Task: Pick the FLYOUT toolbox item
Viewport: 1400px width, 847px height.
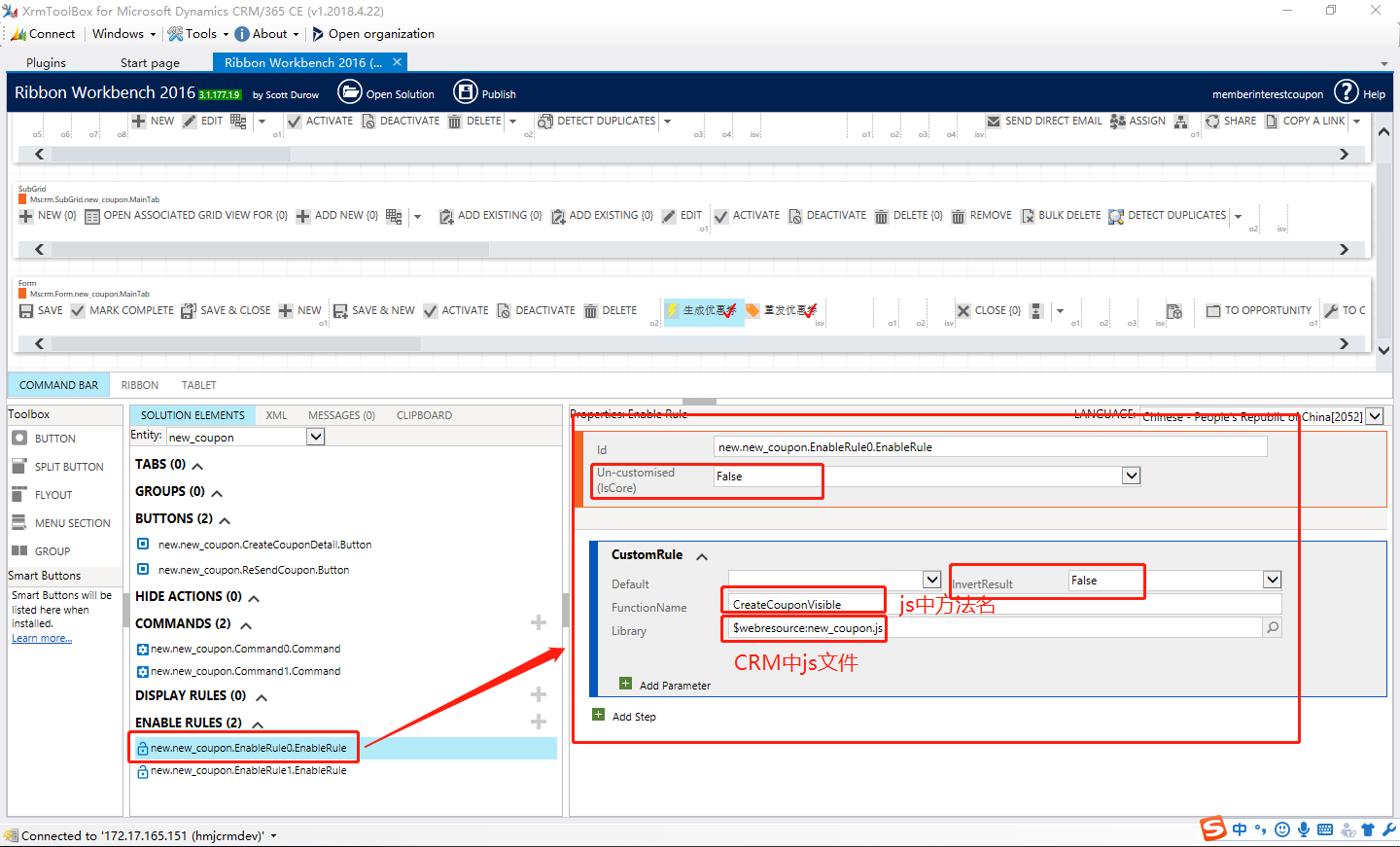Action: pos(42,495)
